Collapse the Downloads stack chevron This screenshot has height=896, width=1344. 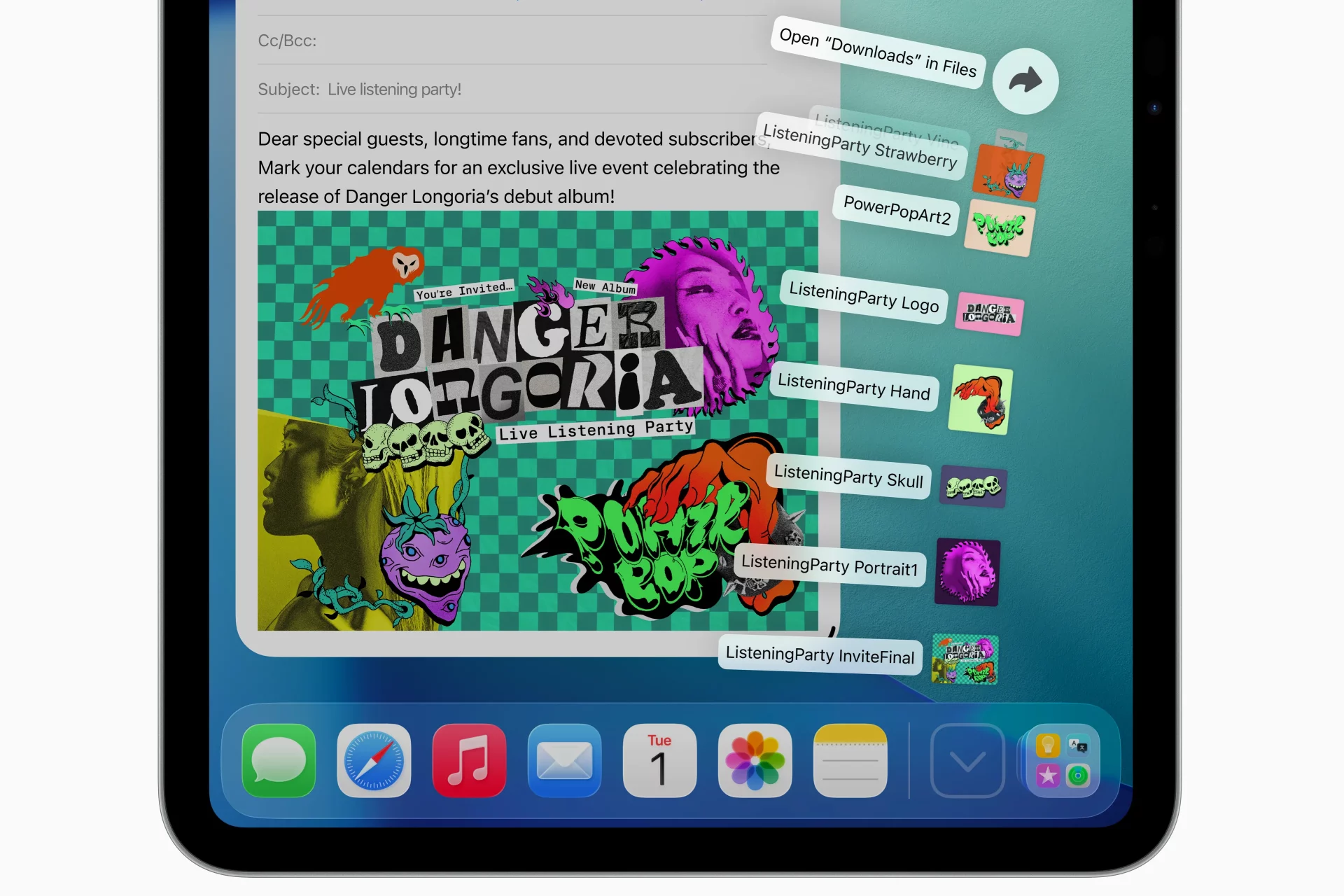tap(967, 761)
